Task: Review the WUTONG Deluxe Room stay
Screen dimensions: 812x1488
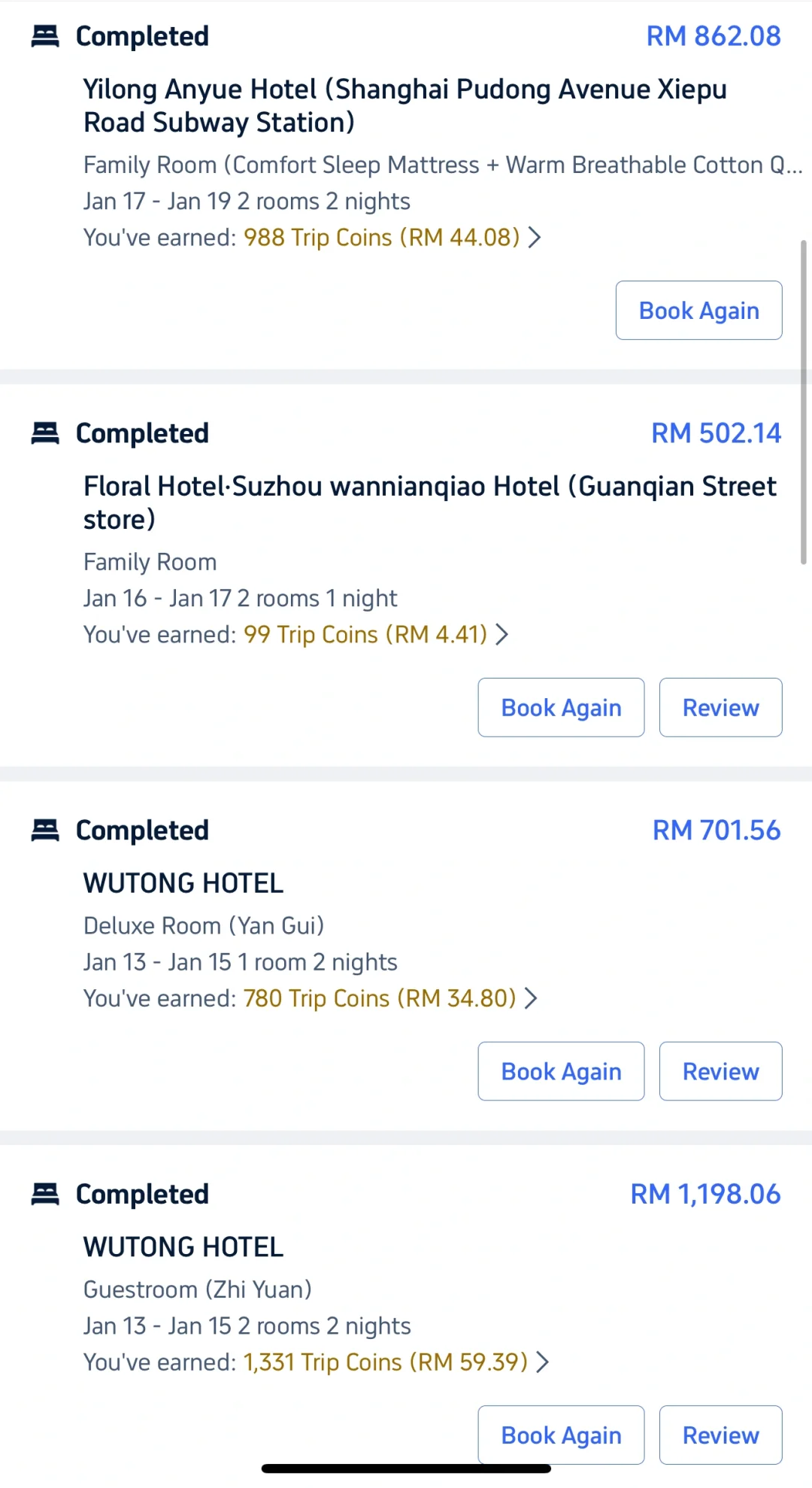Action: point(720,1071)
